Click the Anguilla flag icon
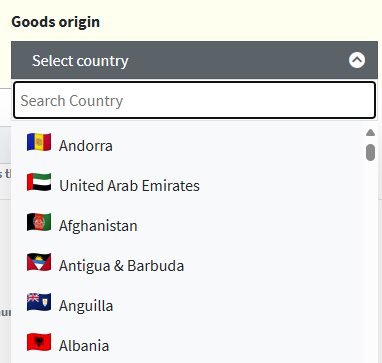The height and width of the screenshot is (363, 382). tap(39, 302)
